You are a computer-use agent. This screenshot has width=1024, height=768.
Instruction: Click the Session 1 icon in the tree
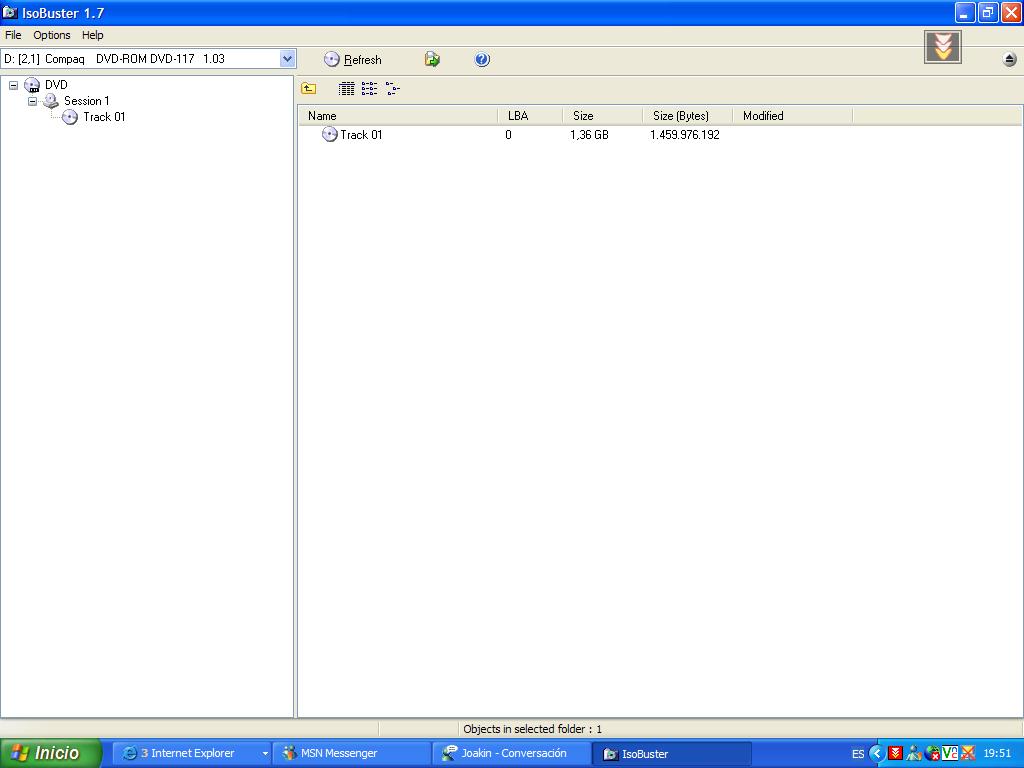[51, 101]
